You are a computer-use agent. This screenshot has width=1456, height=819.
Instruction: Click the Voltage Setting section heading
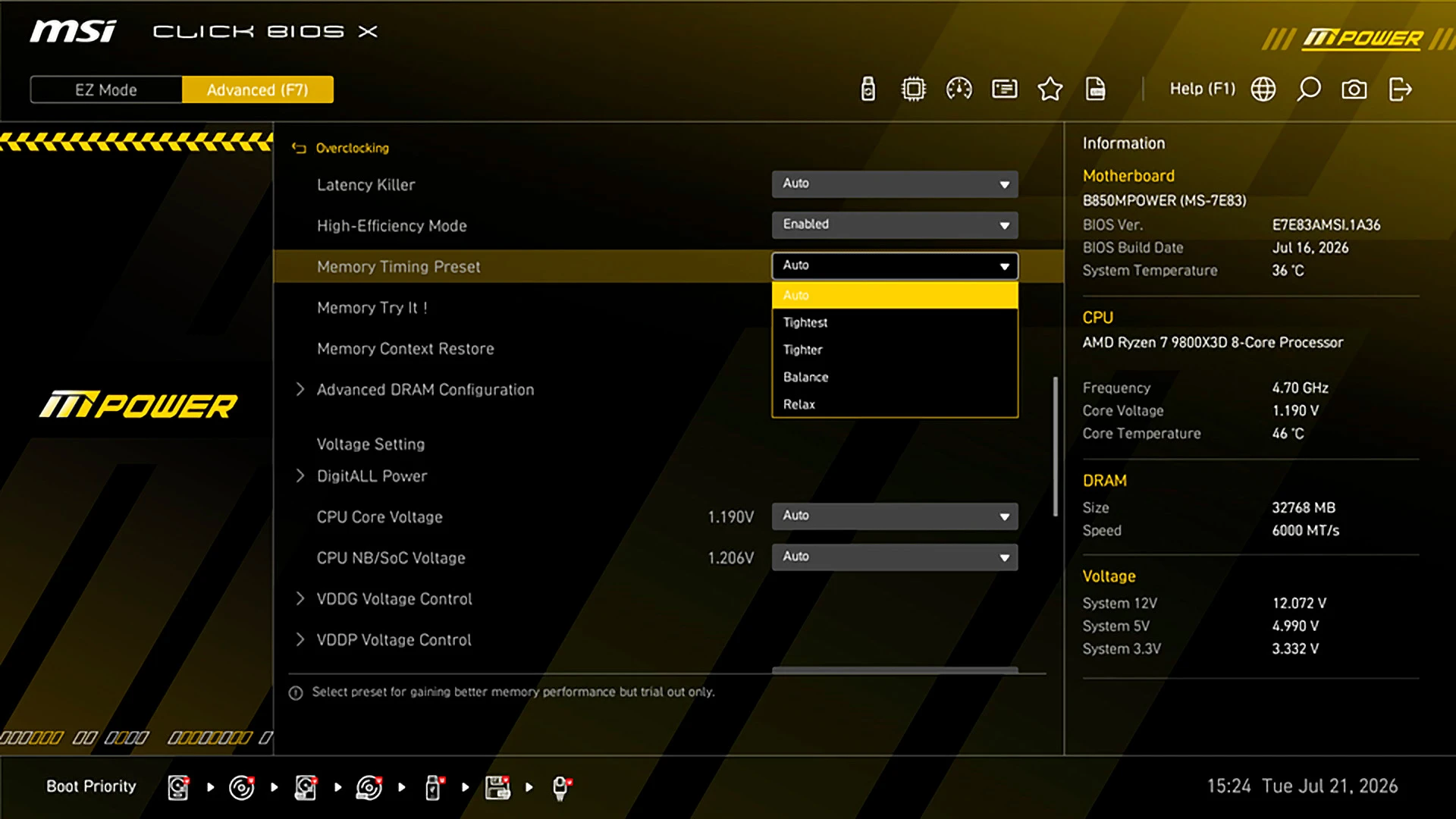point(370,444)
